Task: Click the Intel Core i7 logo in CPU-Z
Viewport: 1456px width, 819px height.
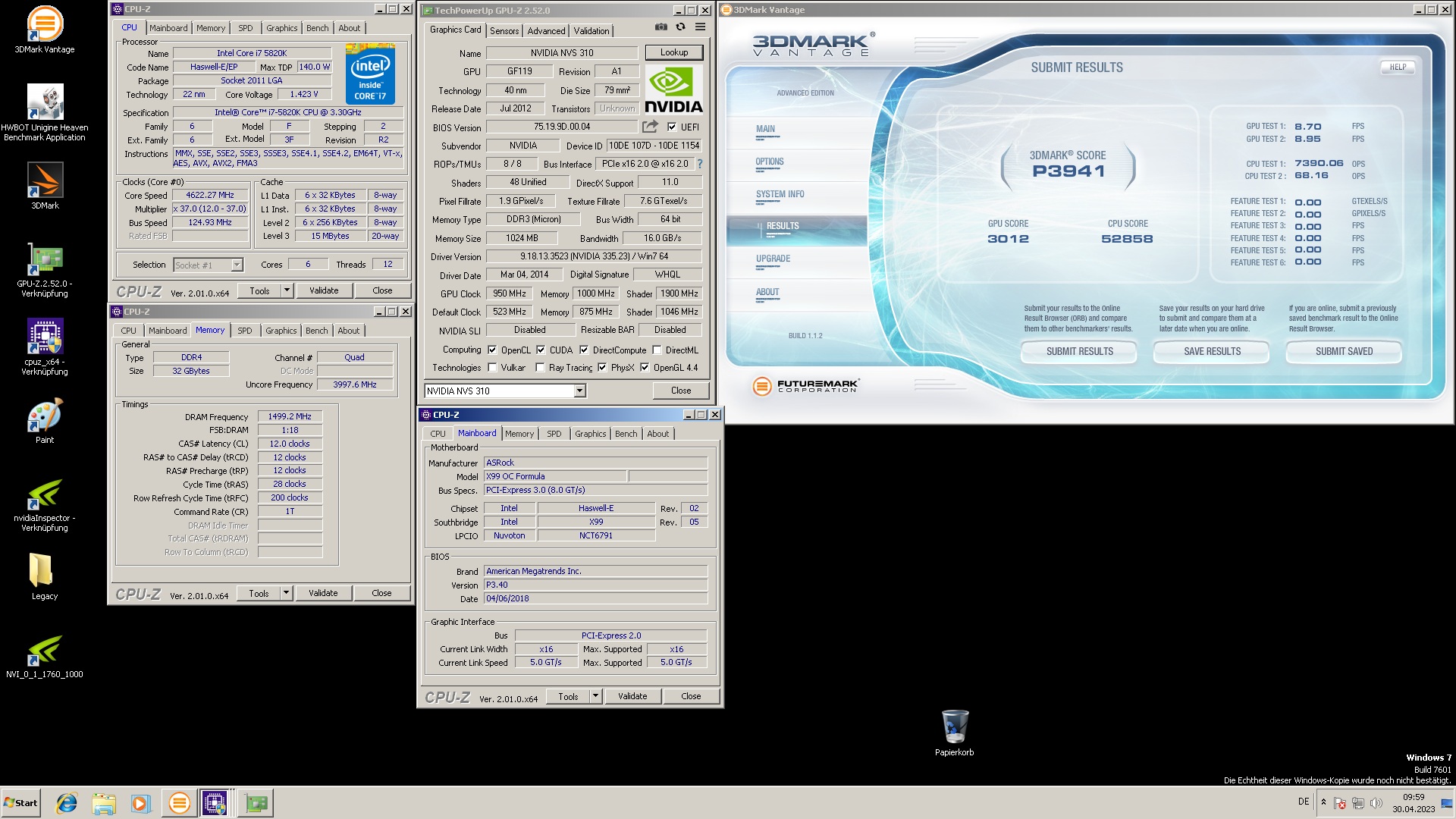Action: click(x=370, y=74)
